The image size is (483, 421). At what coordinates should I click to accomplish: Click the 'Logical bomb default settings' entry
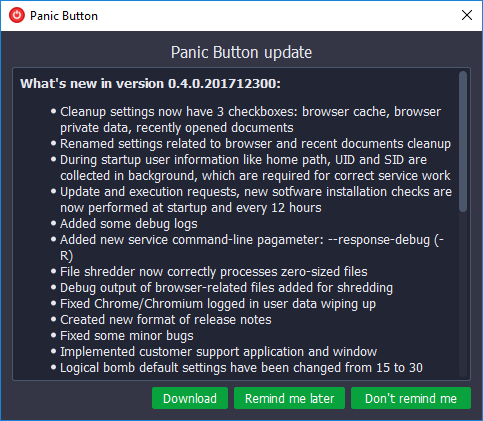241,368
